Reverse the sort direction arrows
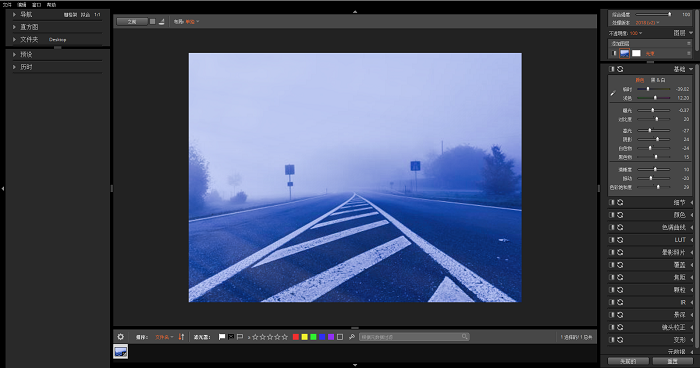The image size is (700, 368). pos(181,337)
